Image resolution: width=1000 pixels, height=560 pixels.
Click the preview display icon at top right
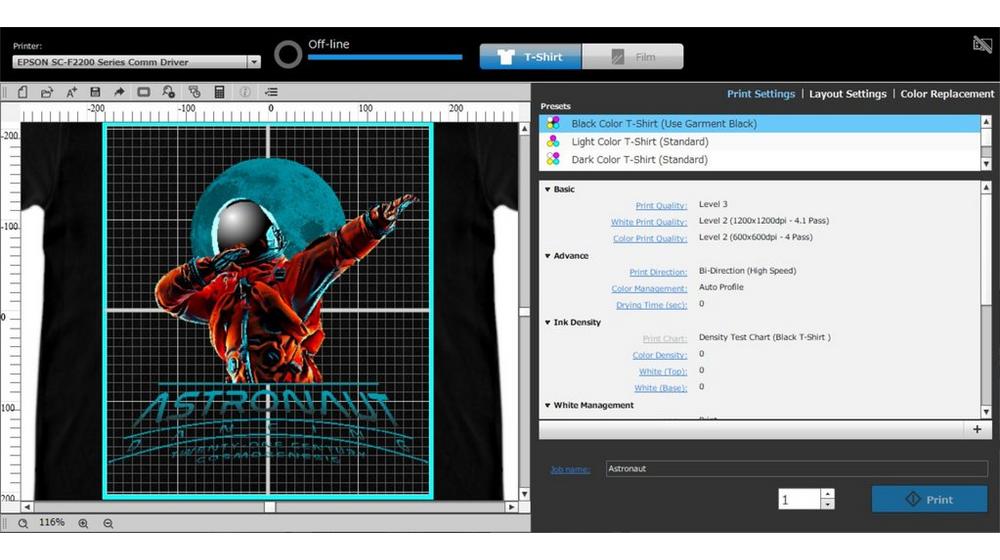(x=981, y=44)
